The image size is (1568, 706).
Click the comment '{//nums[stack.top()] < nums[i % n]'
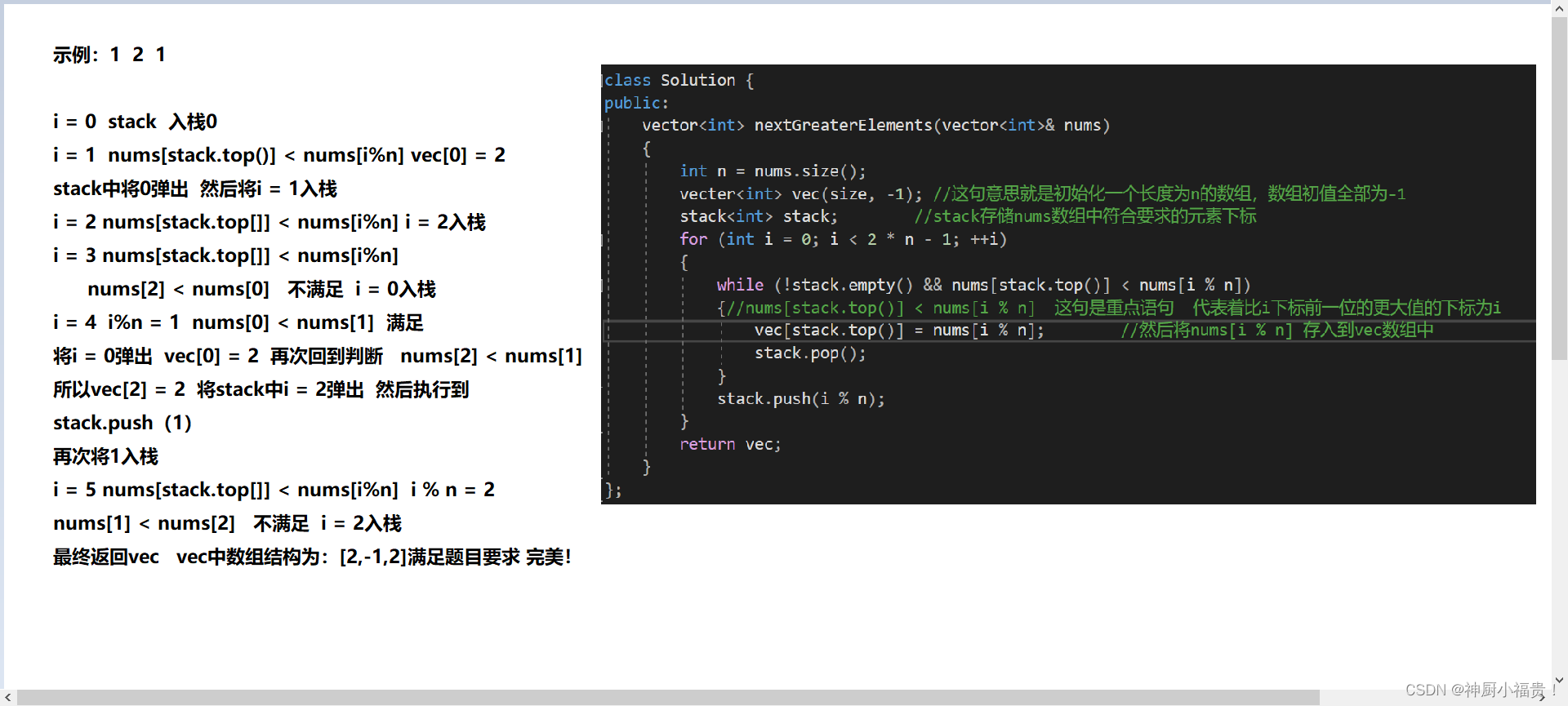876,308
